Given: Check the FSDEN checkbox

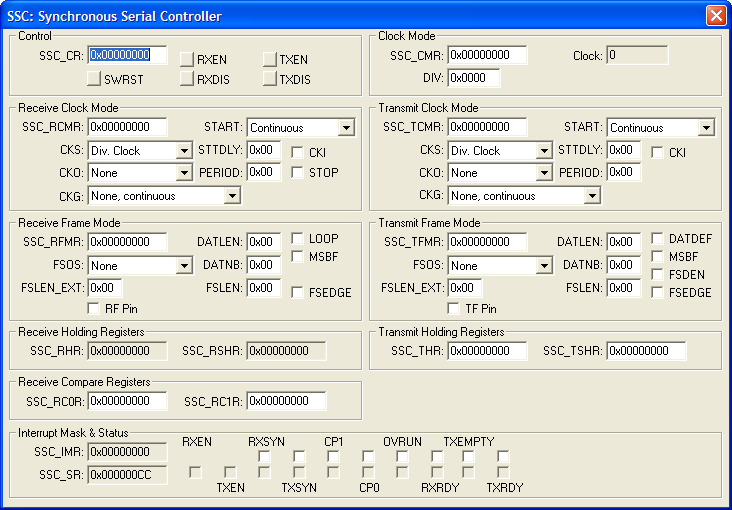Looking at the screenshot, I should click(x=657, y=275).
